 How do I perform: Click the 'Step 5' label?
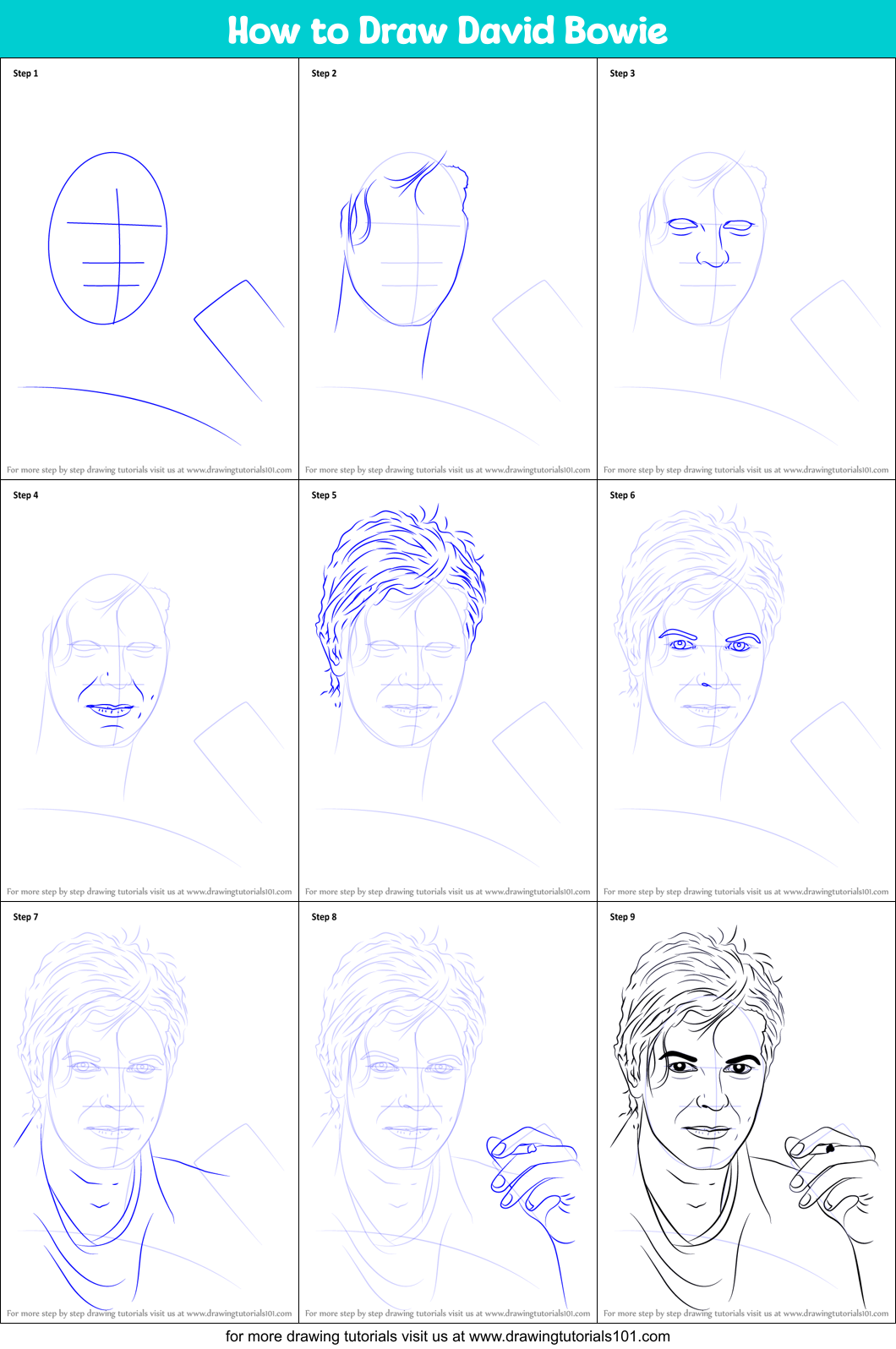324,495
